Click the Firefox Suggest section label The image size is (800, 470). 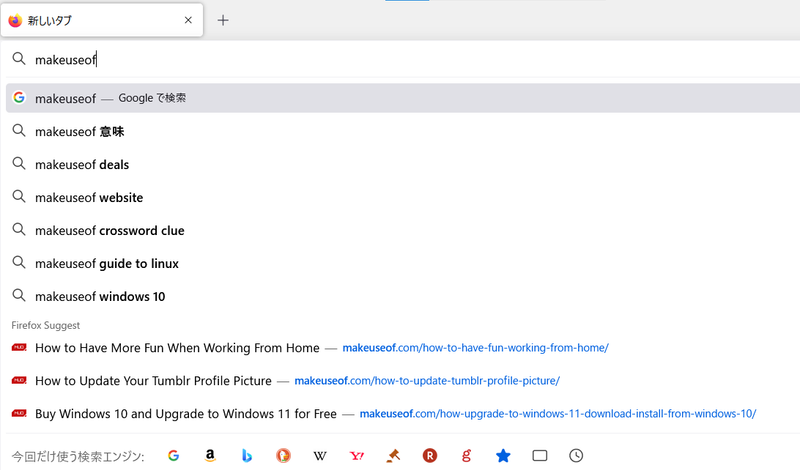(45, 326)
